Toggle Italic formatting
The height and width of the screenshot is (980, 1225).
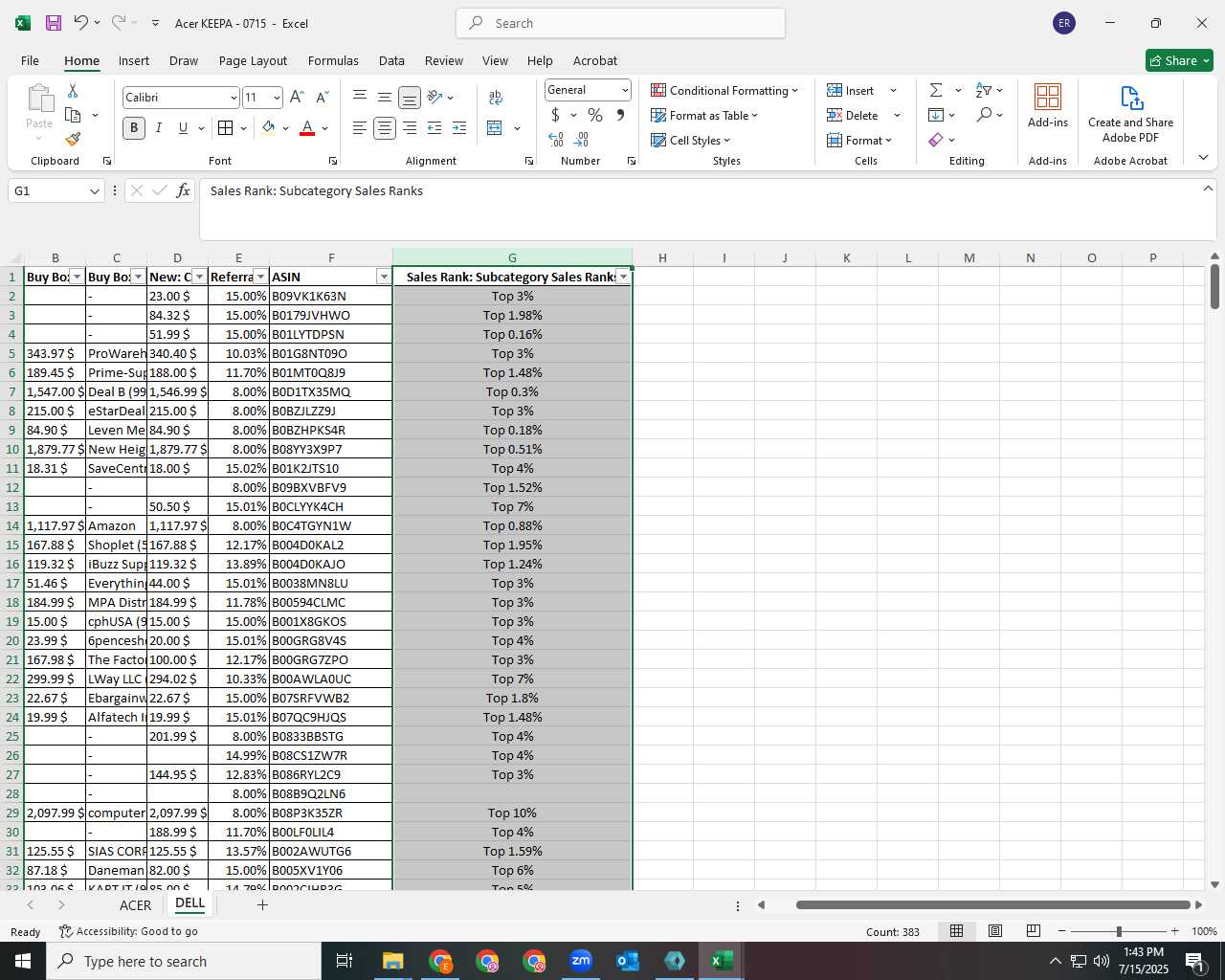(159, 128)
